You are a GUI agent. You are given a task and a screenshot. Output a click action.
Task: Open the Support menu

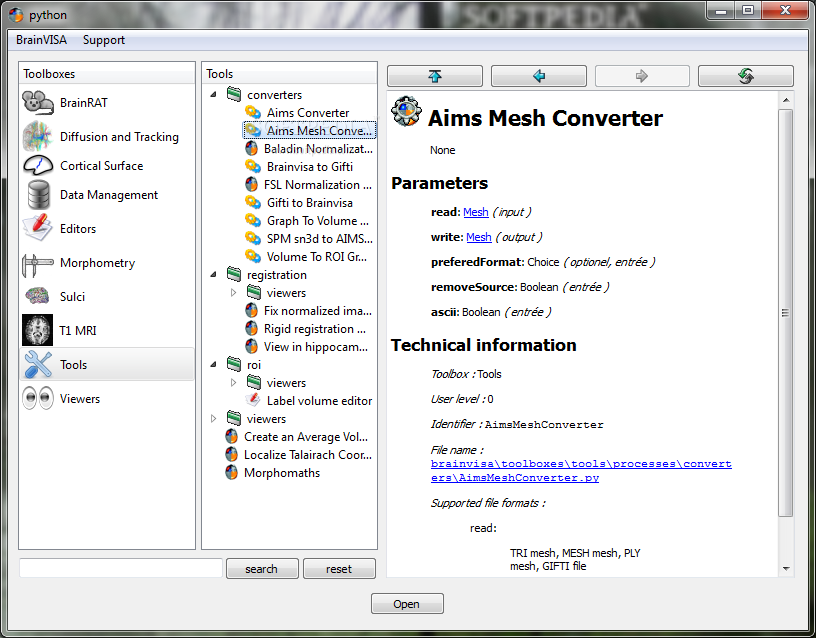(104, 40)
